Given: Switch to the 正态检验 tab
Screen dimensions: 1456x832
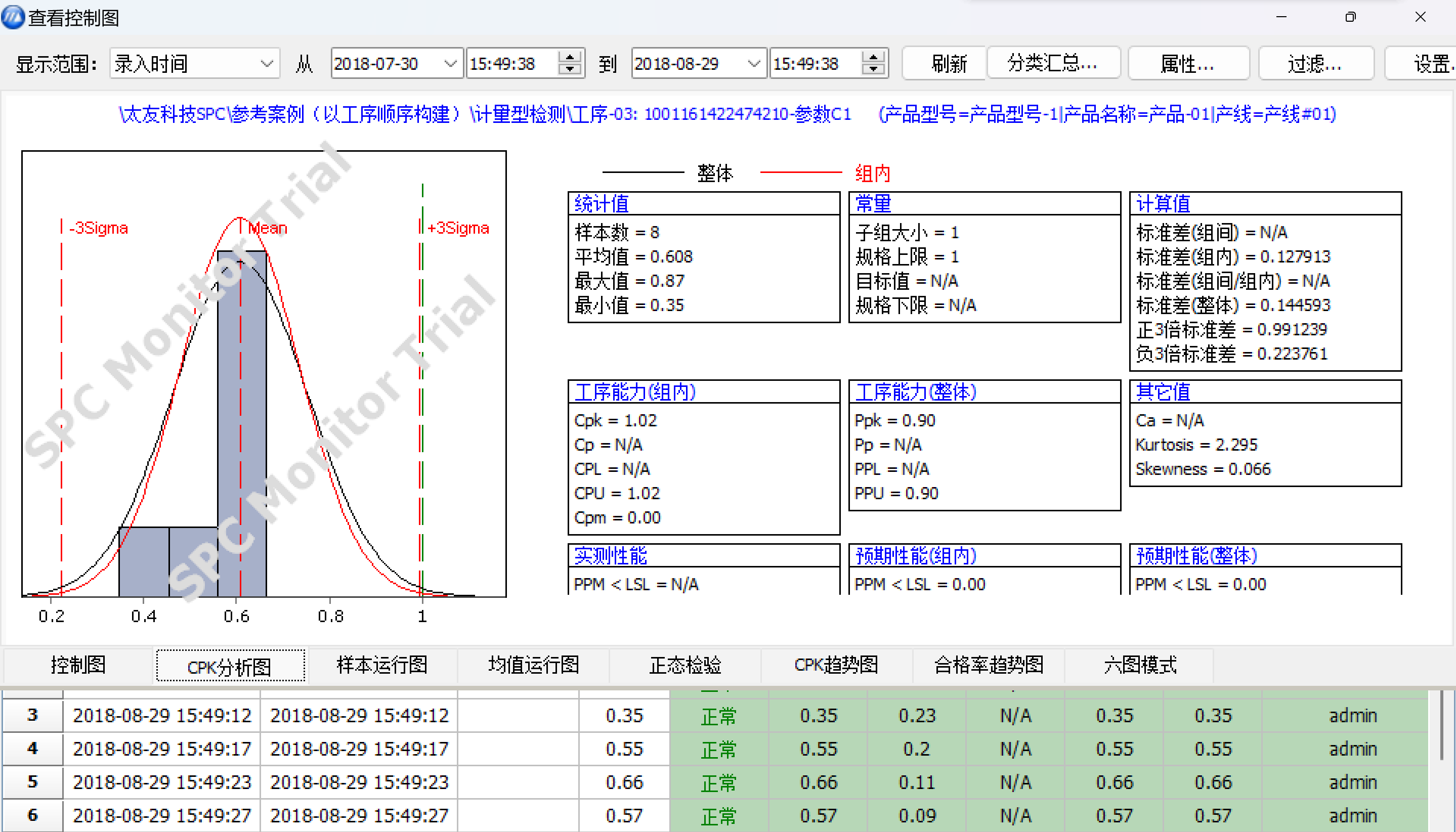Looking at the screenshot, I should point(684,665).
